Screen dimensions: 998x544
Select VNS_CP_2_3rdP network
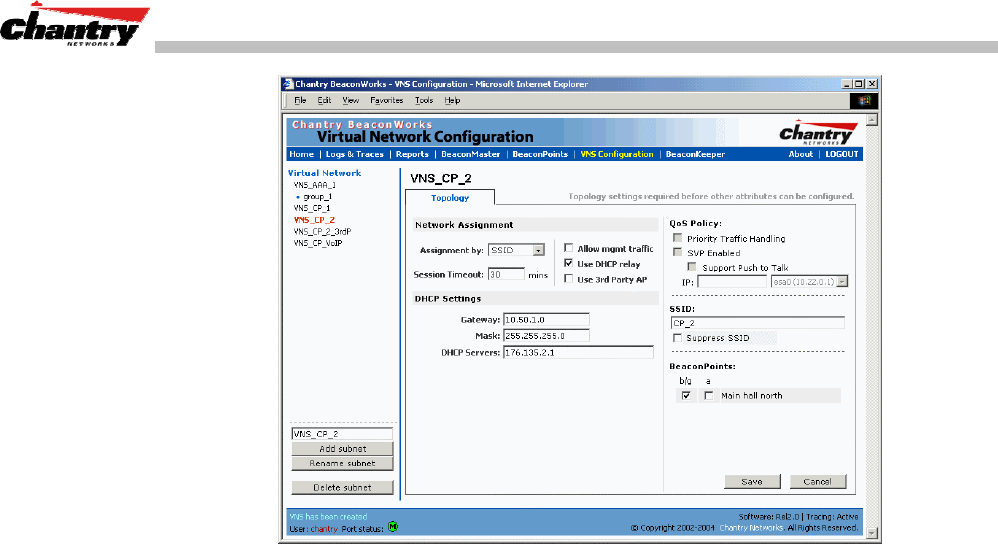(322, 232)
